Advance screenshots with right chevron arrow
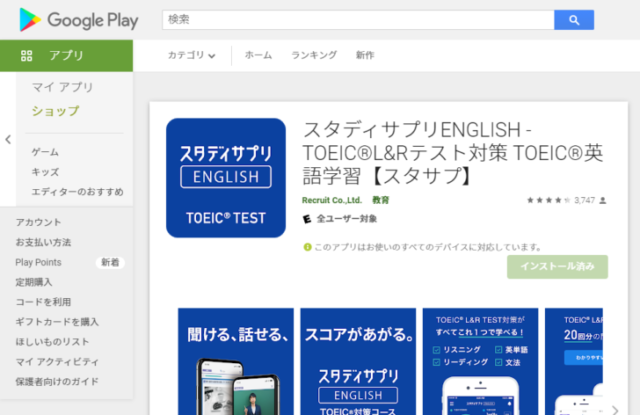640x415 pixels. 615,409
